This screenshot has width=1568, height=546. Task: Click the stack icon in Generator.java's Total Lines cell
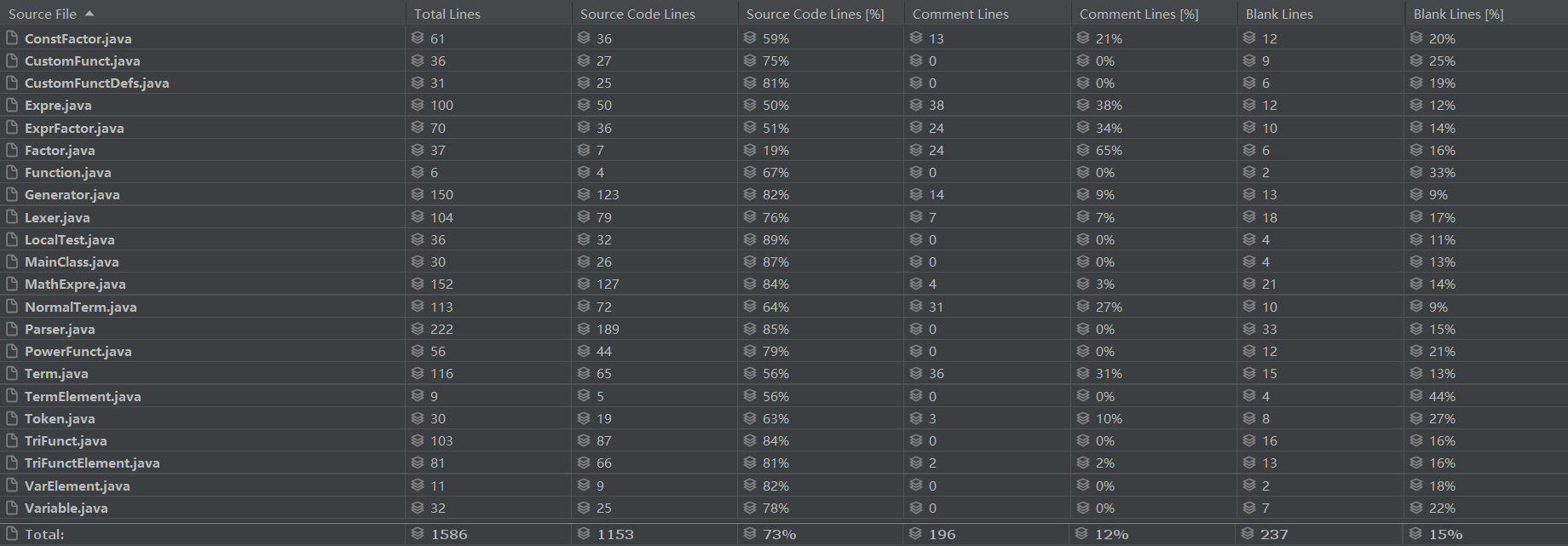pyautogui.click(x=418, y=194)
